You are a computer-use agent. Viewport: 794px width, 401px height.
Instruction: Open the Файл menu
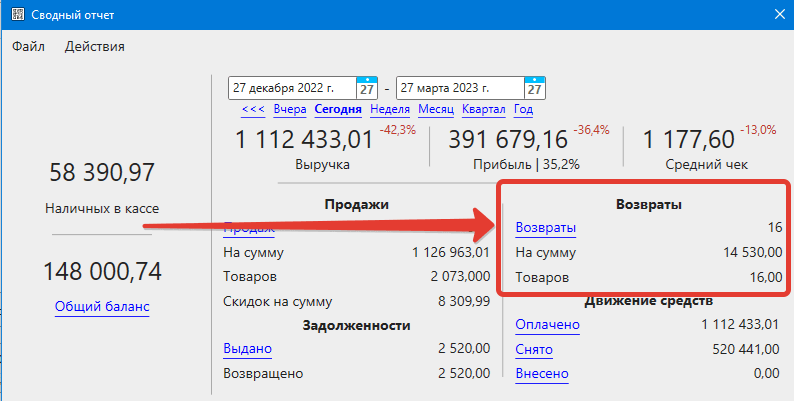29,46
